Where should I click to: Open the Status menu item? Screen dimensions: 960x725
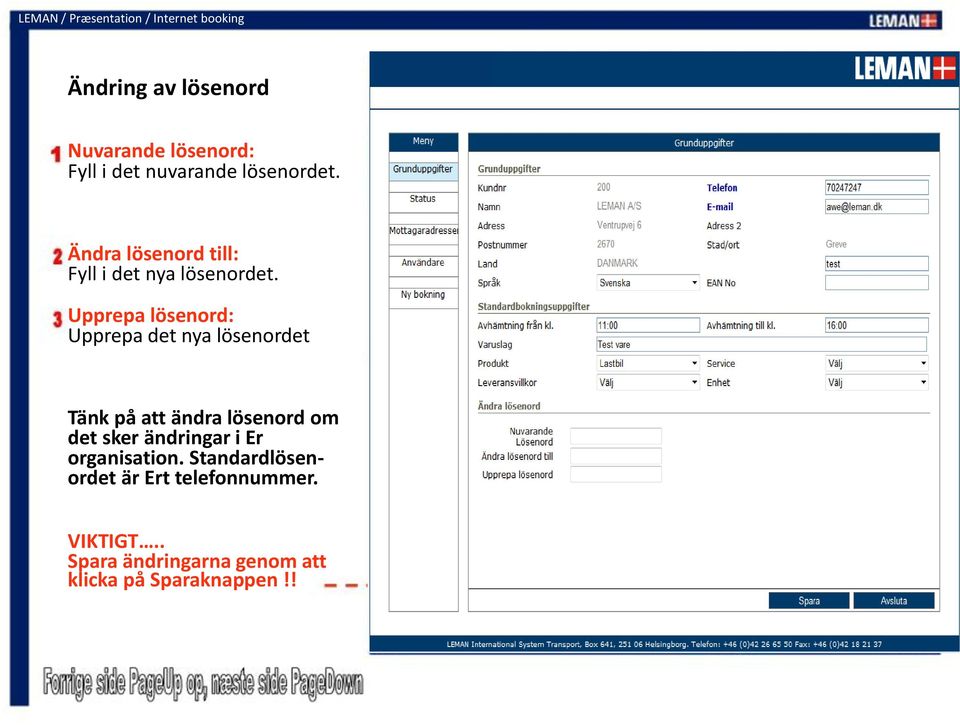[x=423, y=199]
